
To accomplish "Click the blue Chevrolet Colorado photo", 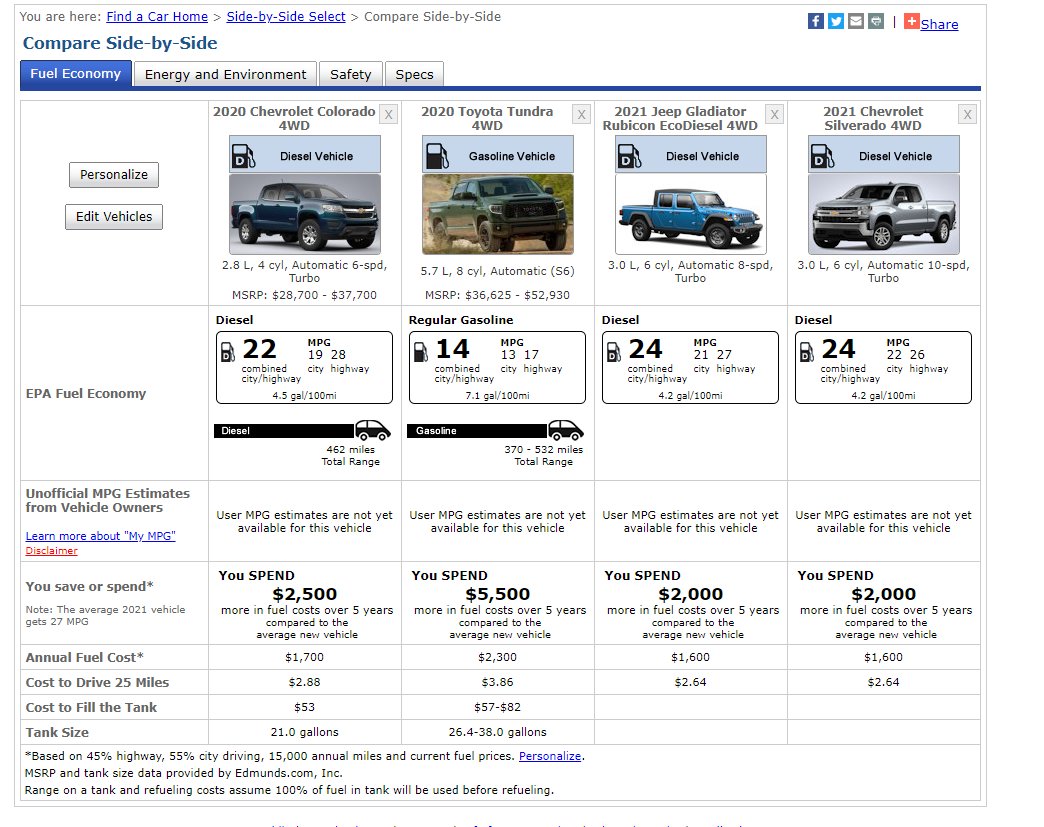I will tap(305, 214).
